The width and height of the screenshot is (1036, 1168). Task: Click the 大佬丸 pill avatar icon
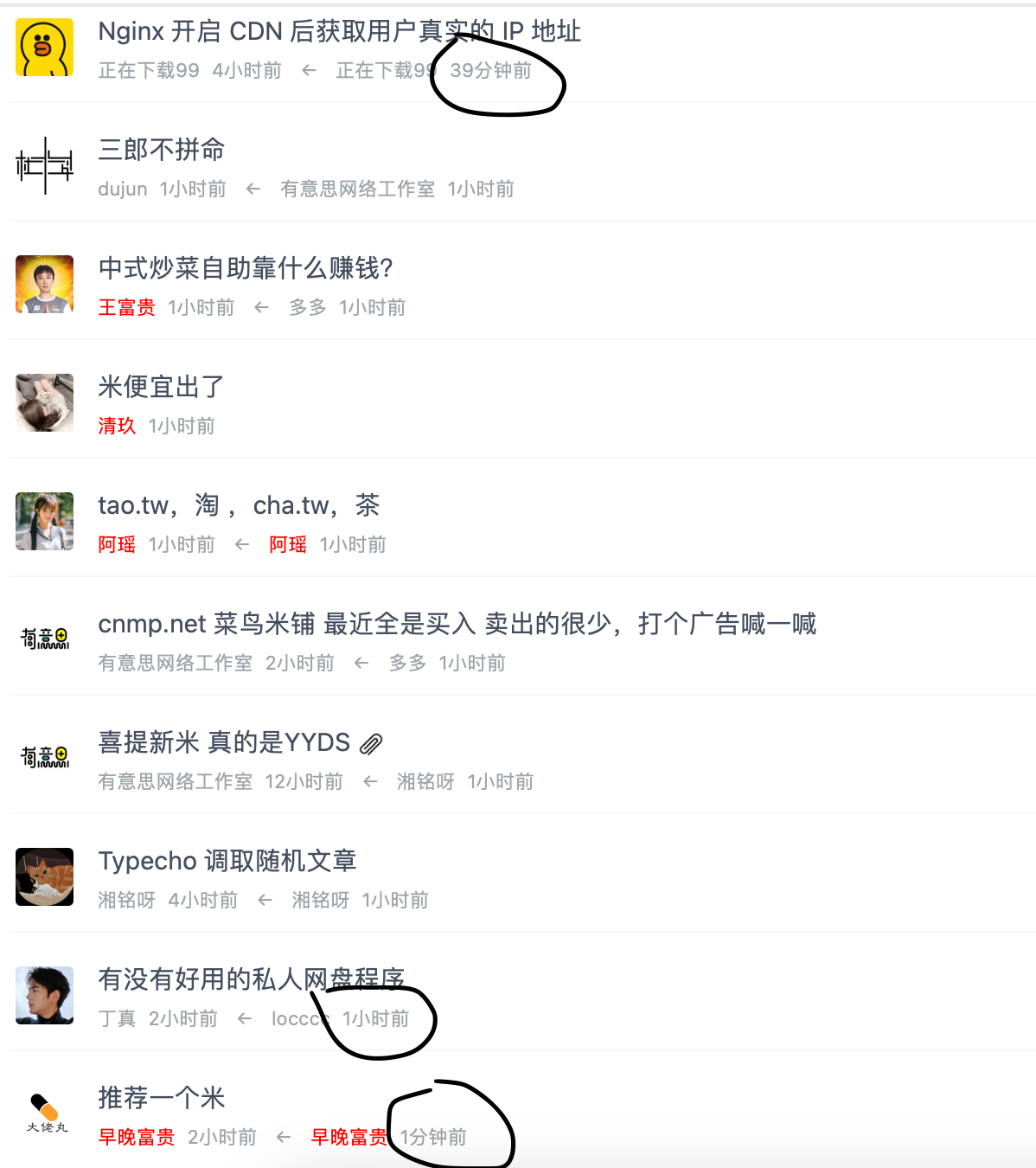pyautogui.click(x=44, y=1113)
